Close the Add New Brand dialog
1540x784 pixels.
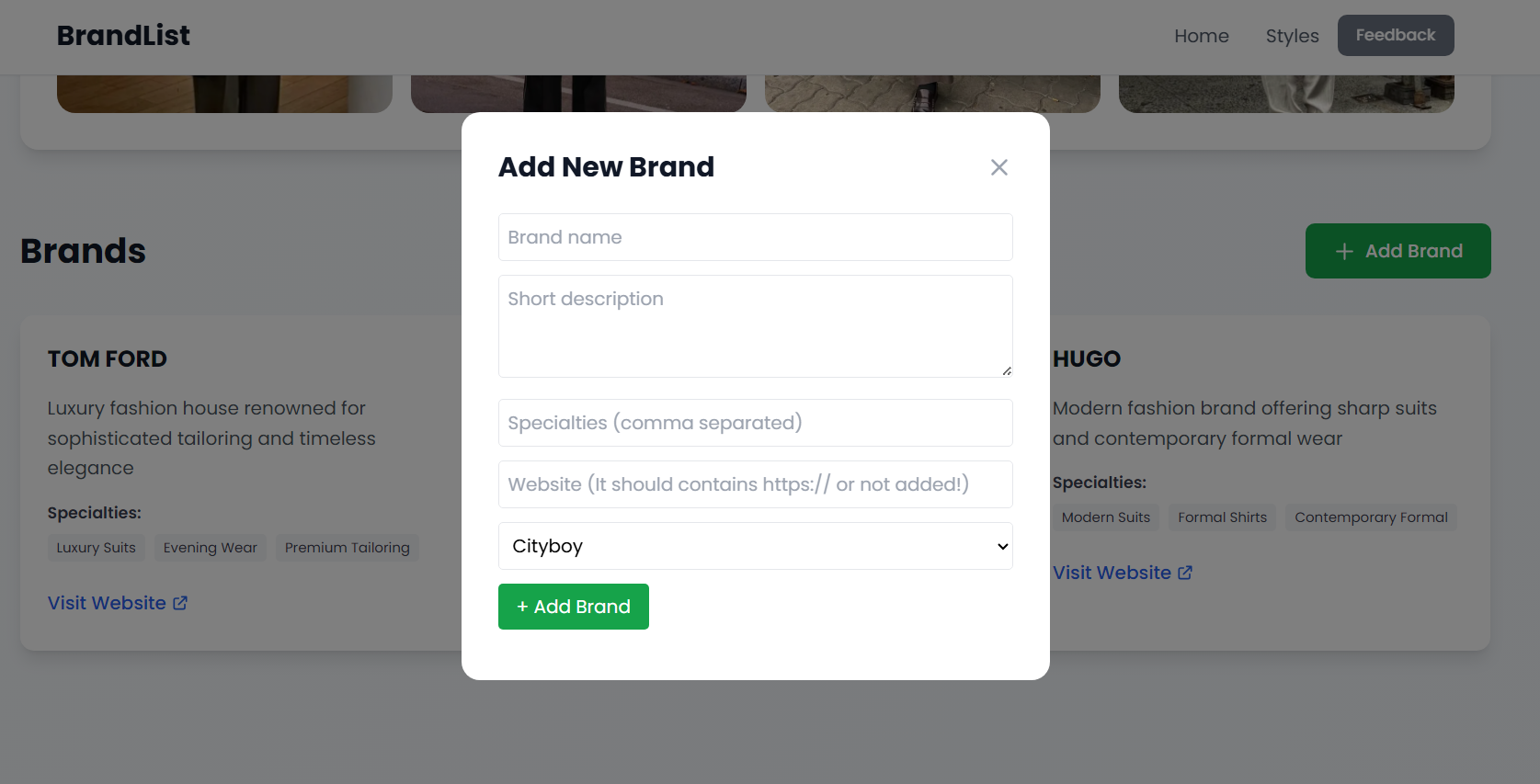click(x=999, y=167)
